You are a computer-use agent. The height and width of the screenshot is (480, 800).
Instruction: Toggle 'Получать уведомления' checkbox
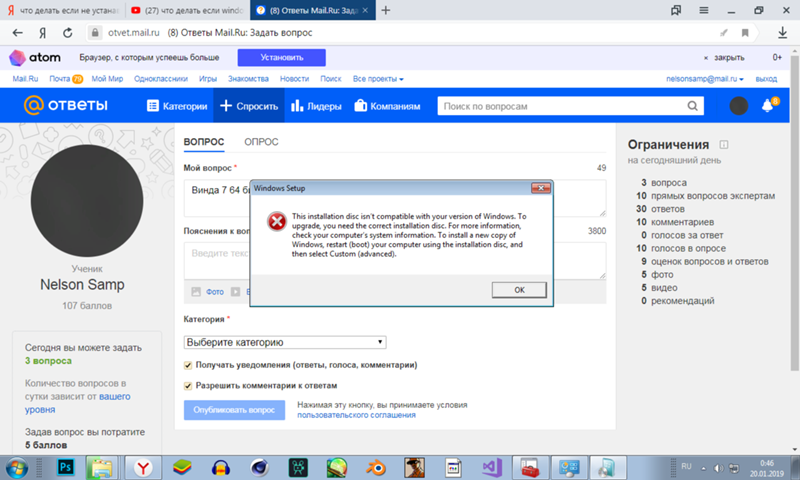click(188, 365)
